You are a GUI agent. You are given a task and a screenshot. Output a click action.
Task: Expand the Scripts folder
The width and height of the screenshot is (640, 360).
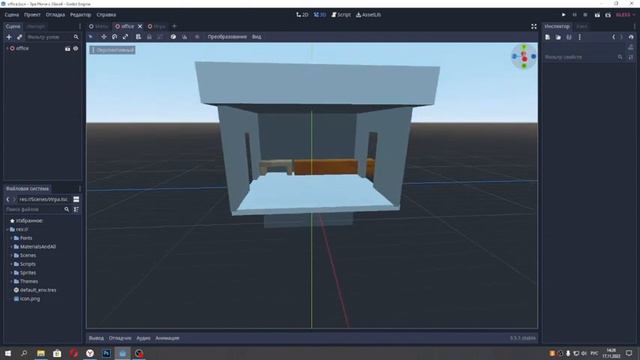11,264
